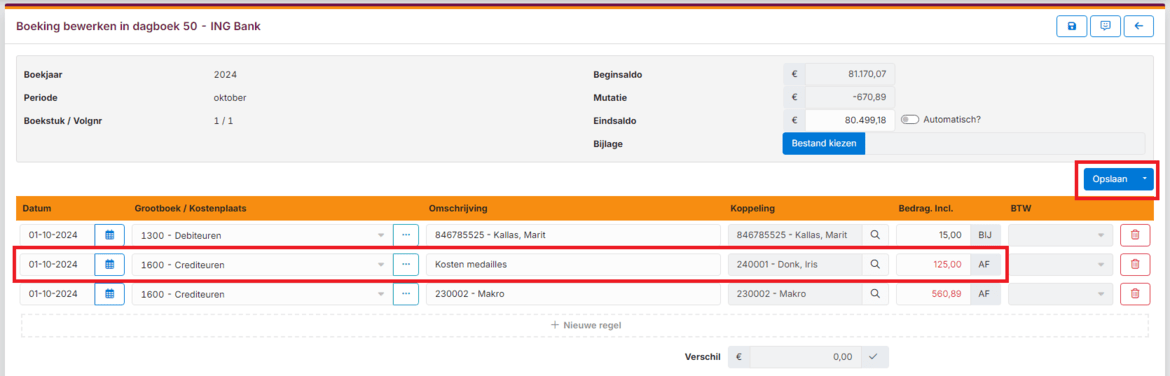Open BTW dropdown on the Makro row
This screenshot has height=376, width=1170.
[1060, 294]
